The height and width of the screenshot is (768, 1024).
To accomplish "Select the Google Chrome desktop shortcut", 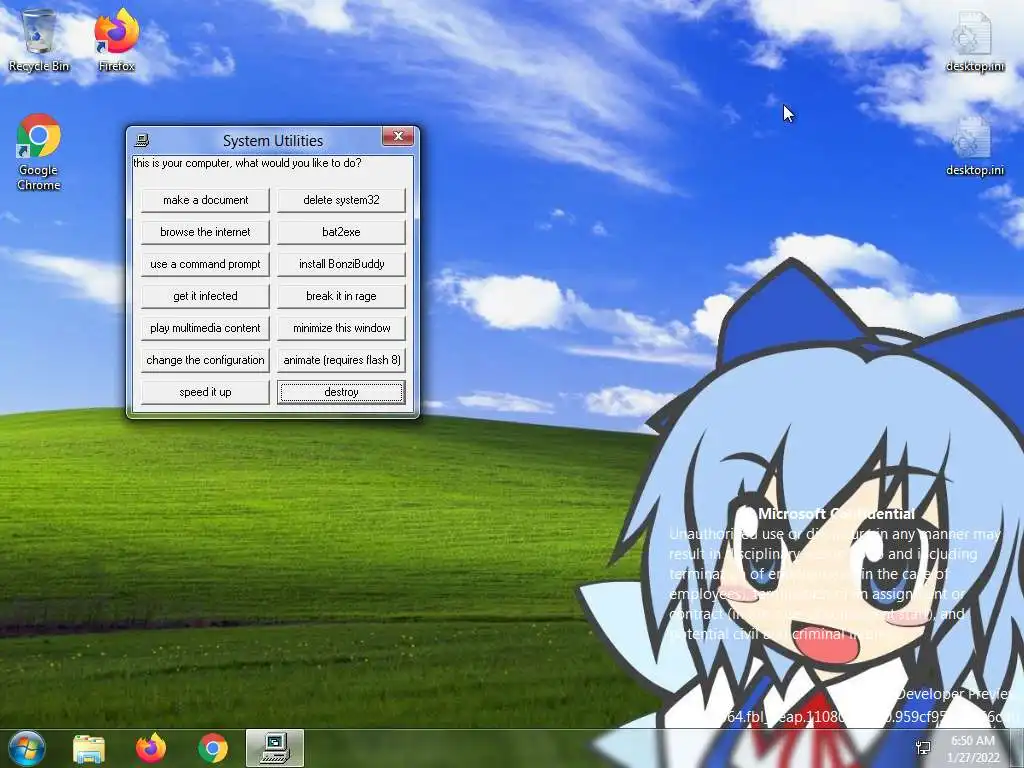I will click(x=39, y=152).
